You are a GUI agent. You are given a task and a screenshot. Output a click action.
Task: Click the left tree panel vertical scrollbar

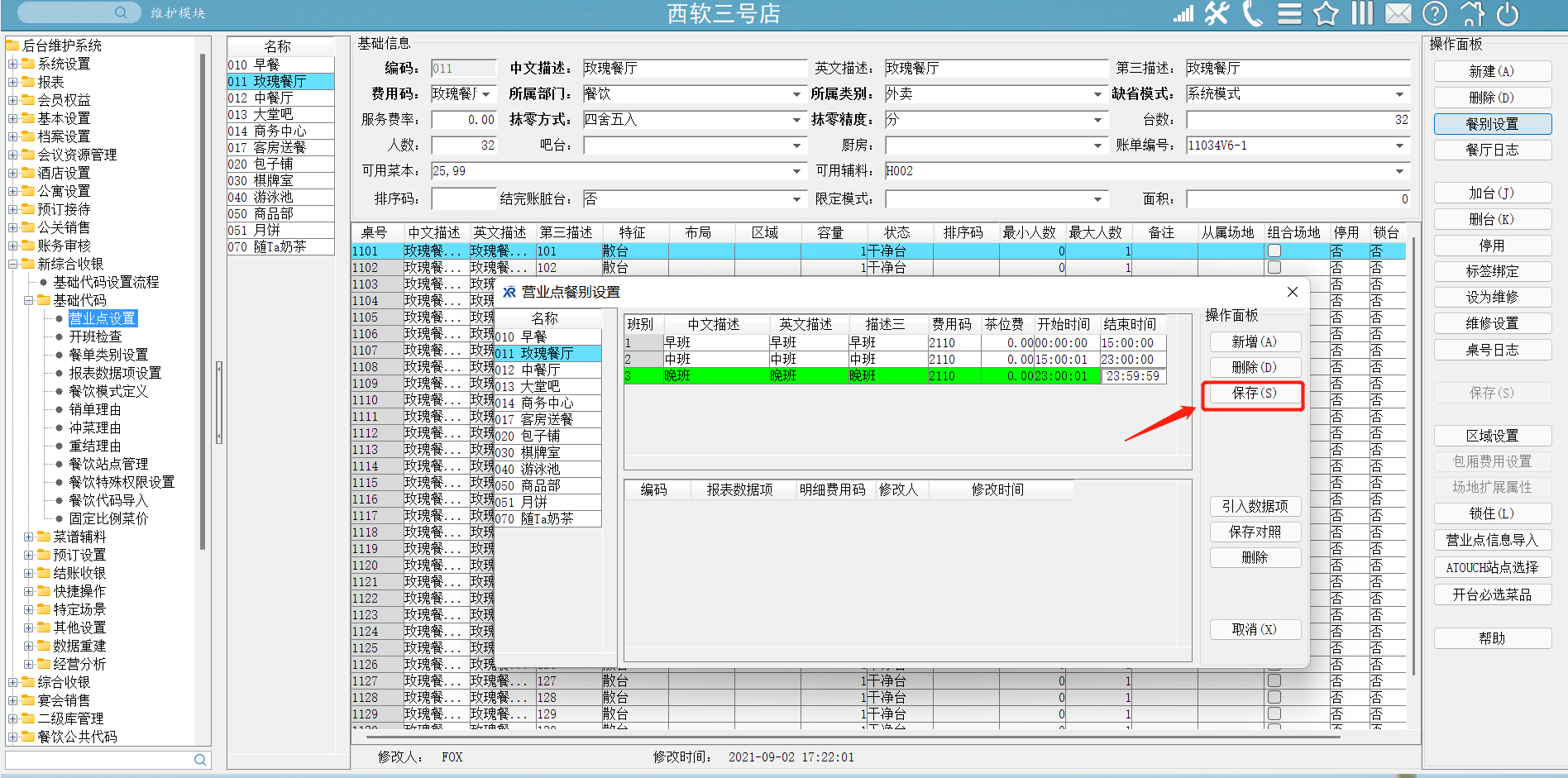point(203,302)
